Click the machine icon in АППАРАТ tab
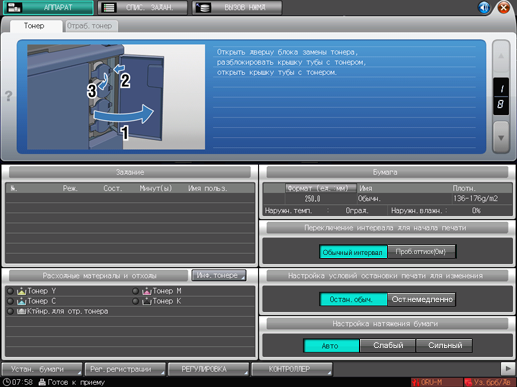This screenshot has height=387, width=517. (x=14, y=7)
